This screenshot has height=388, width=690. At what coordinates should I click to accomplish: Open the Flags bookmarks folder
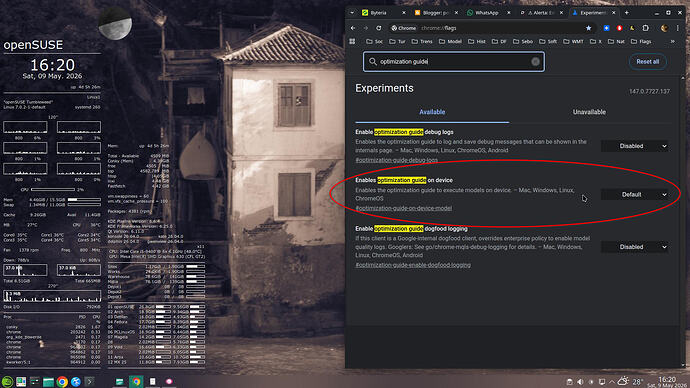[x=641, y=41]
